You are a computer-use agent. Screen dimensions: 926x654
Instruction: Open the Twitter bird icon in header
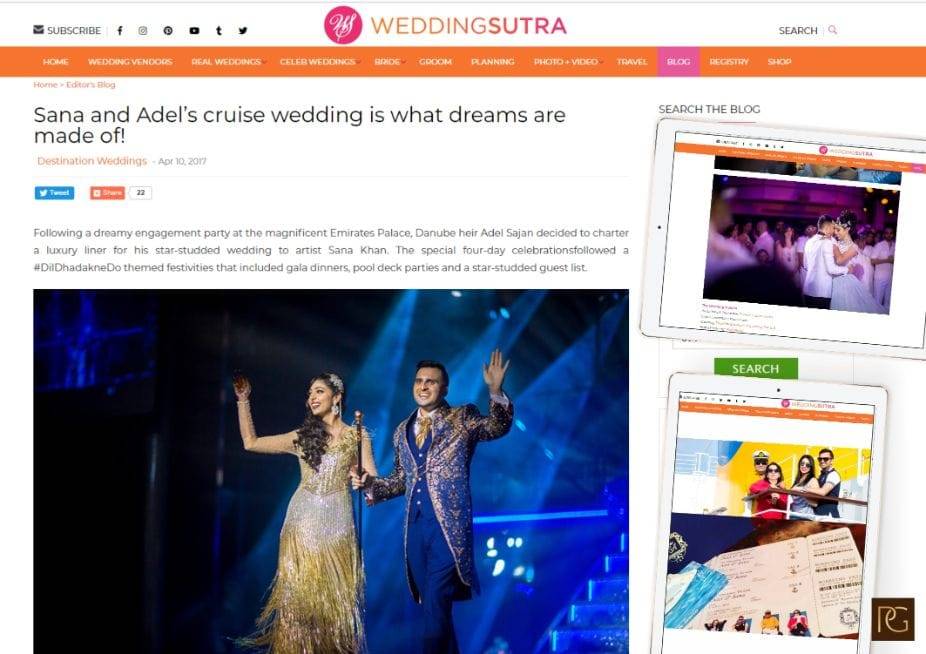(243, 31)
